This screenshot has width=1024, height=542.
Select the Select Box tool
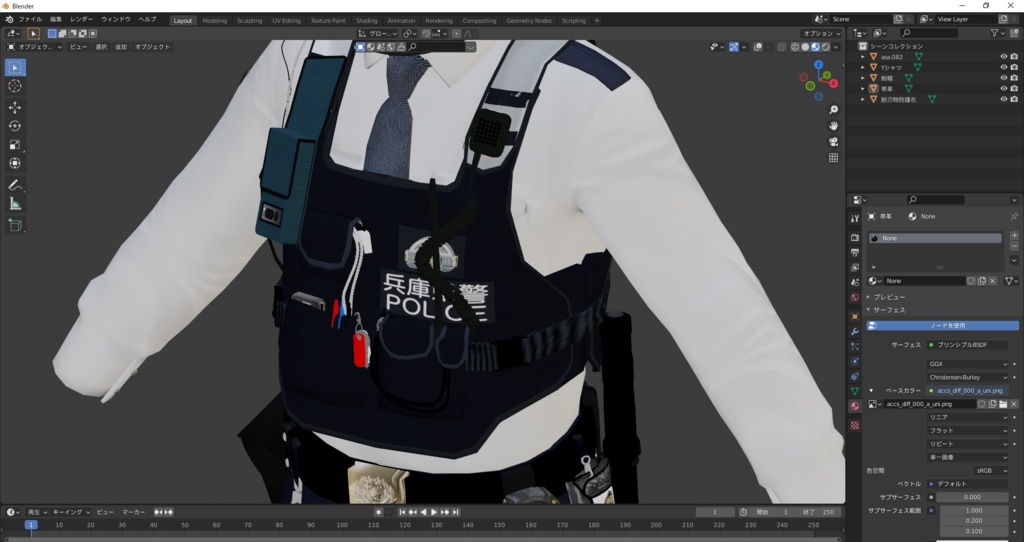pos(15,67)
